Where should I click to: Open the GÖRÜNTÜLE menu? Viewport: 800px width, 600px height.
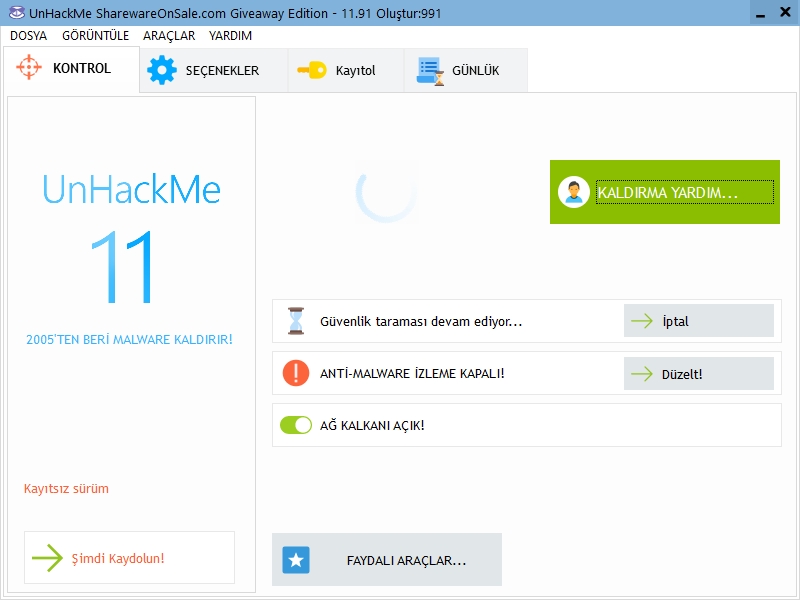[95, 36]
